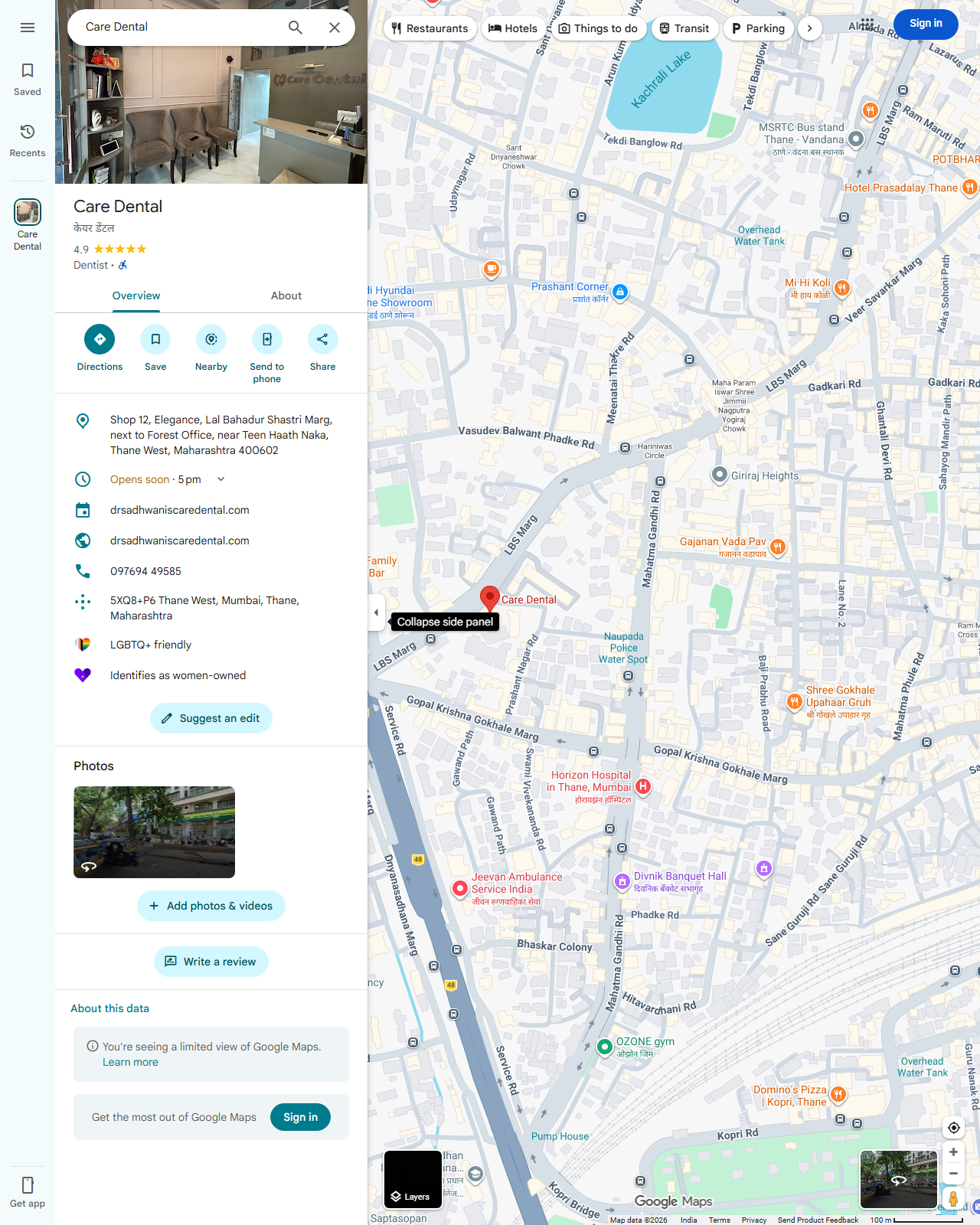Click blue Sign in button on the map's top bar
The height and width of the screenshot is (1225, 980).
click(926, 24)
